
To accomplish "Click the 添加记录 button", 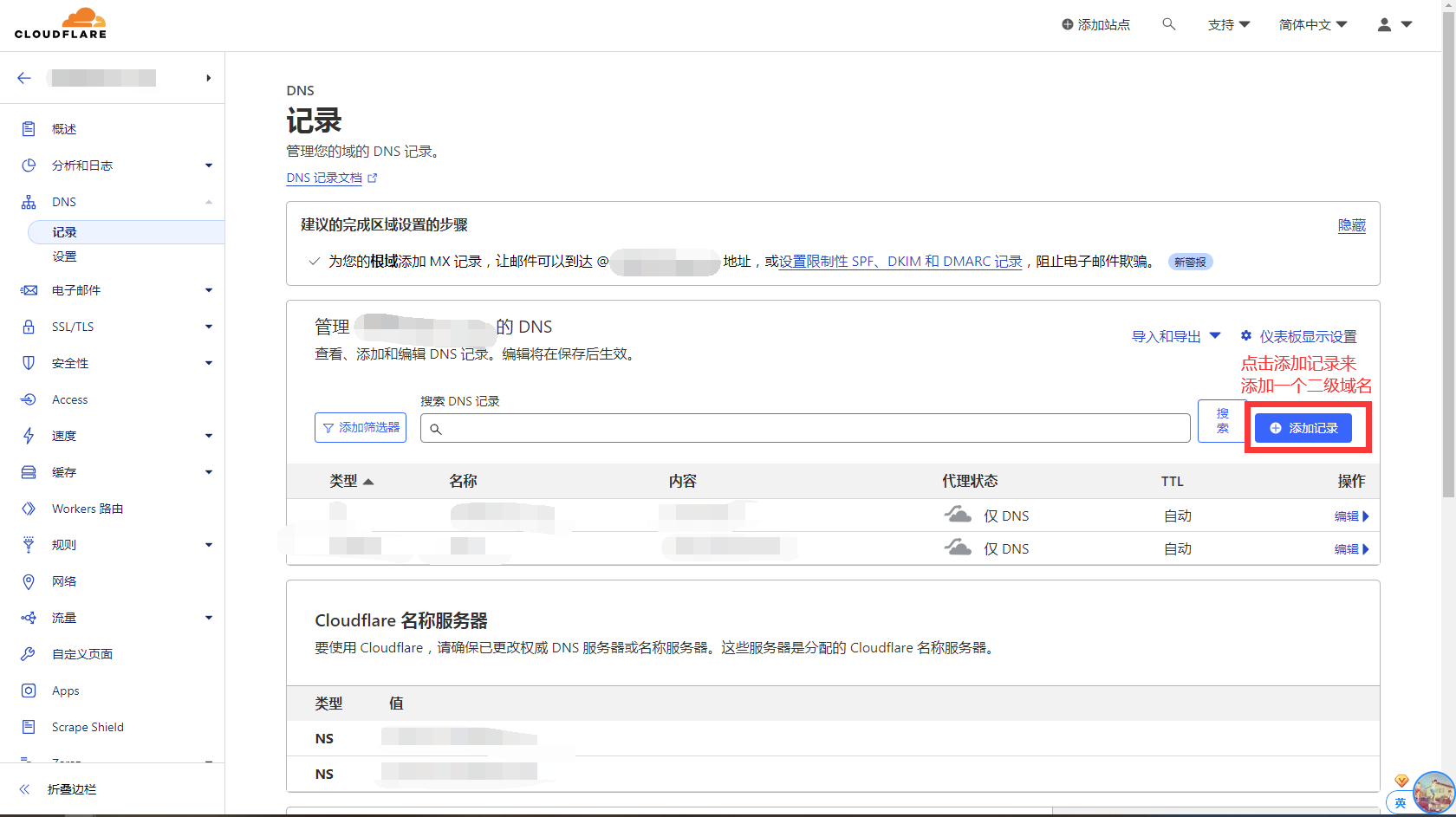I will (x=1303, y=428).
